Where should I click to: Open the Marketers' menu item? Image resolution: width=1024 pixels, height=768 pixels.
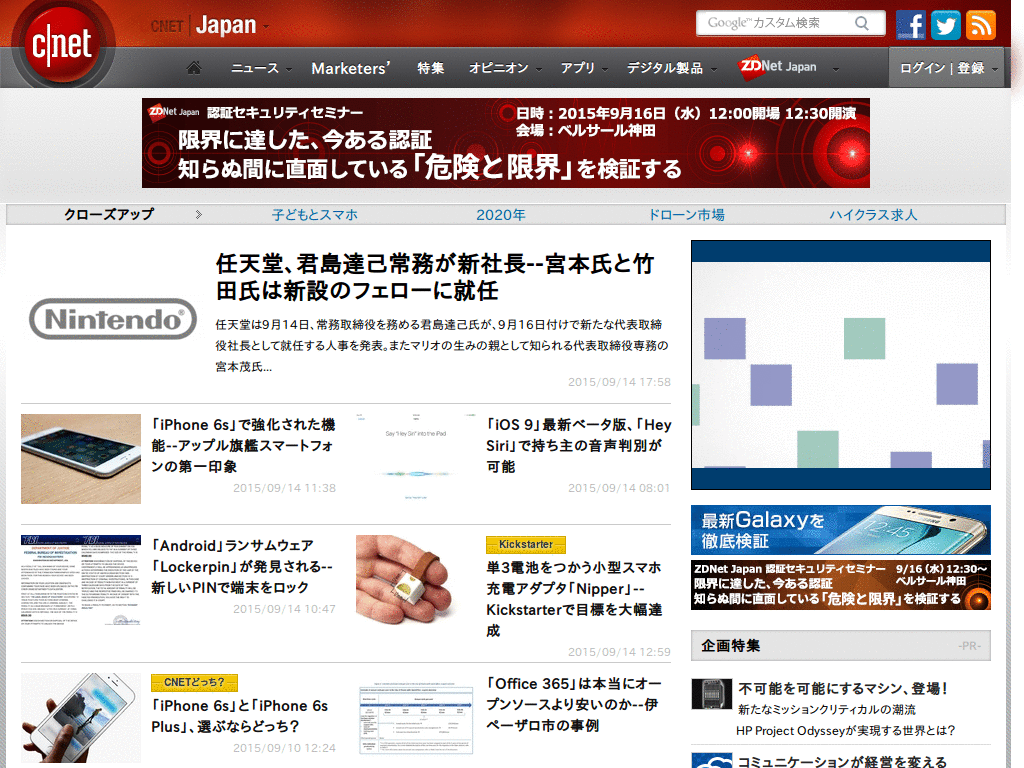point(351,68)
